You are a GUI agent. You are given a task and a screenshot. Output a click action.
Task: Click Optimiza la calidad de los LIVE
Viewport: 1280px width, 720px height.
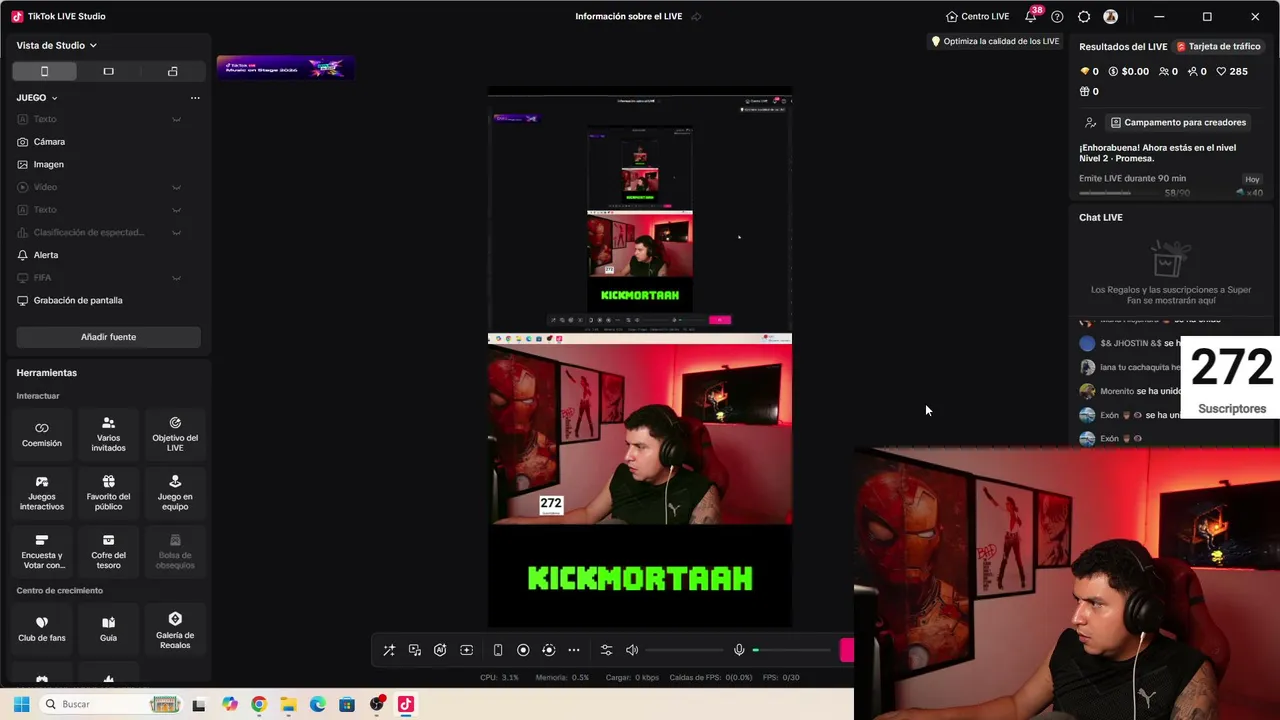995,41
